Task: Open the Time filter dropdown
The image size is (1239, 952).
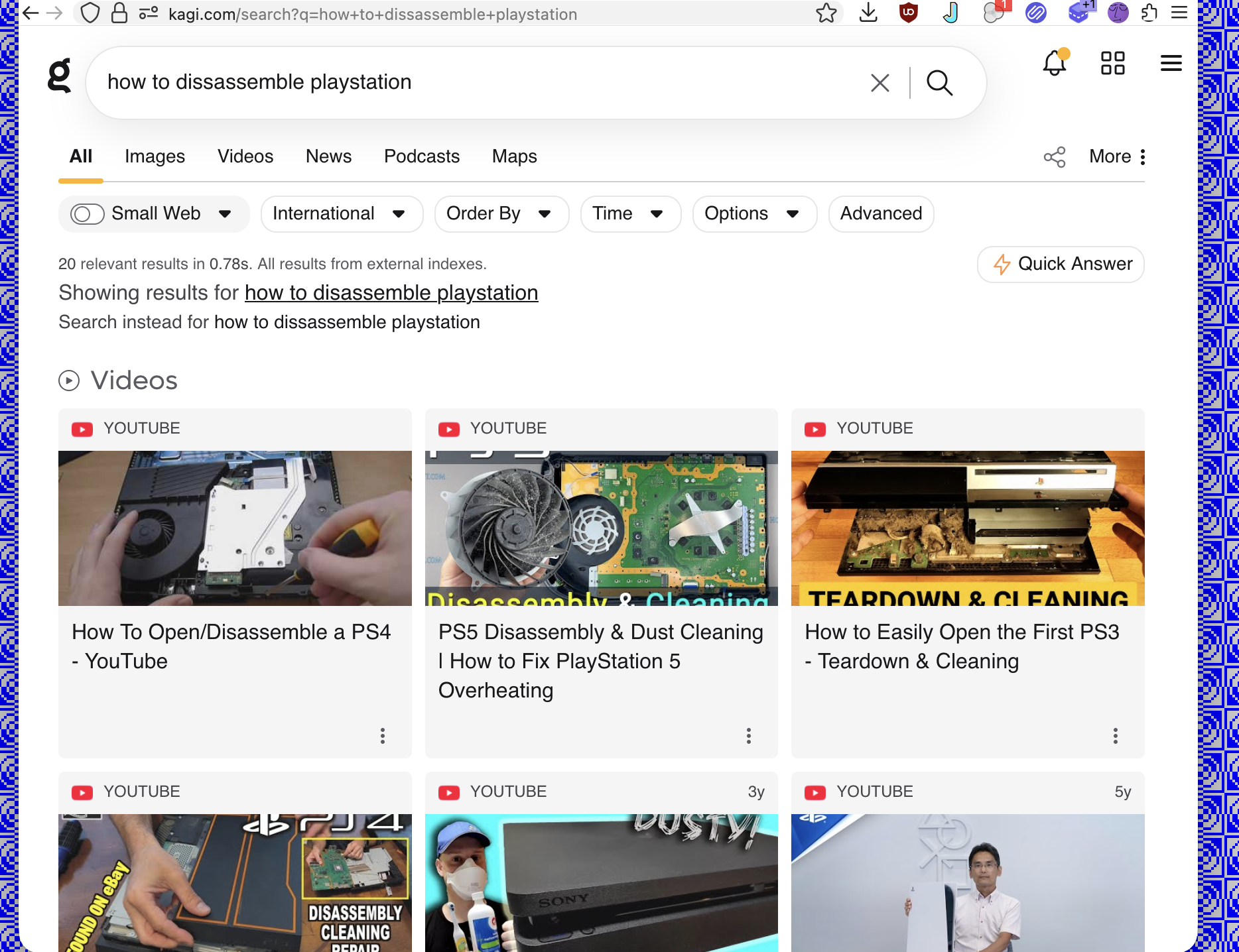Action: 629,213
